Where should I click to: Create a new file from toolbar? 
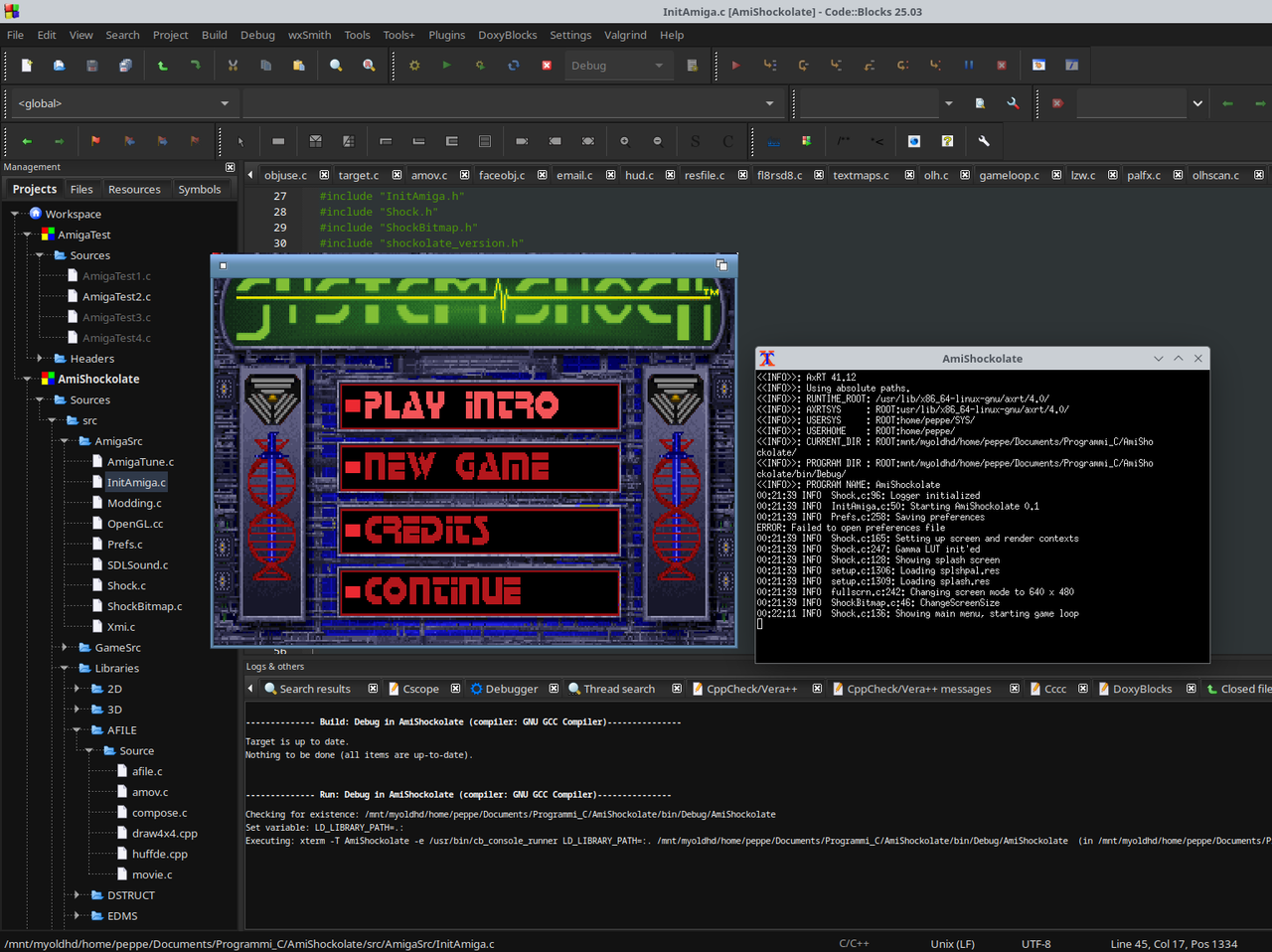[x=27, y=66]
